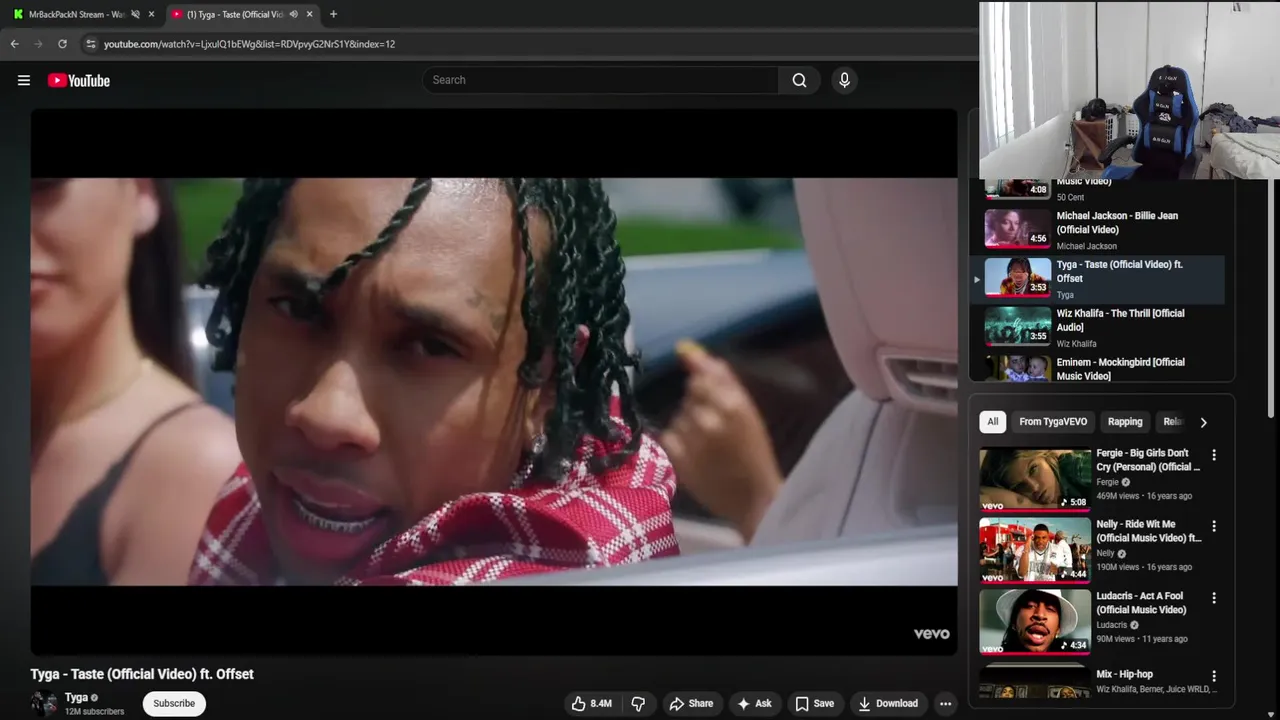
Task: Click the search magnifier button
Action: (x=799, y=80)
